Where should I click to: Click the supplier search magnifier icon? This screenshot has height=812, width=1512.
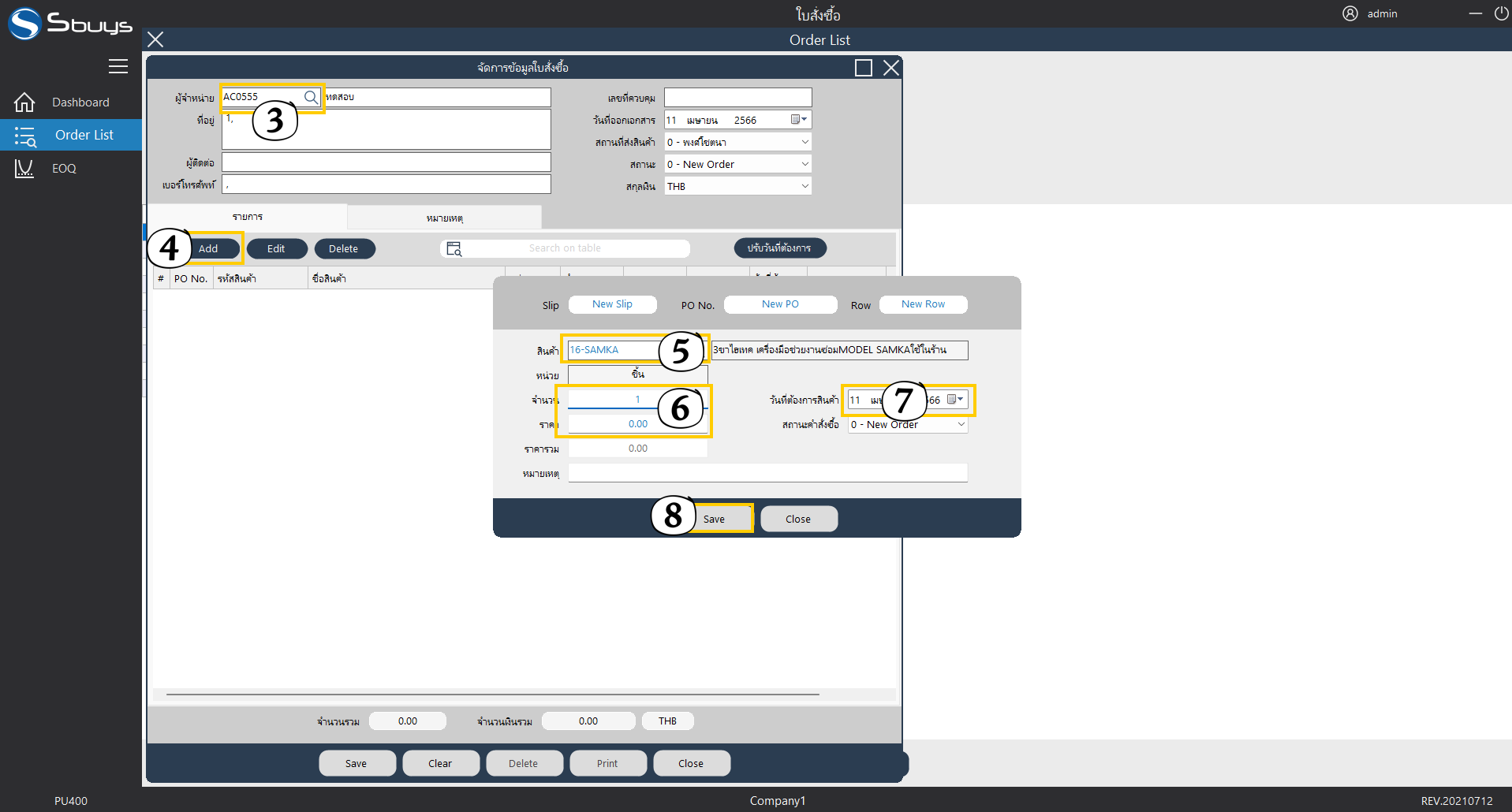coord(311,97)
